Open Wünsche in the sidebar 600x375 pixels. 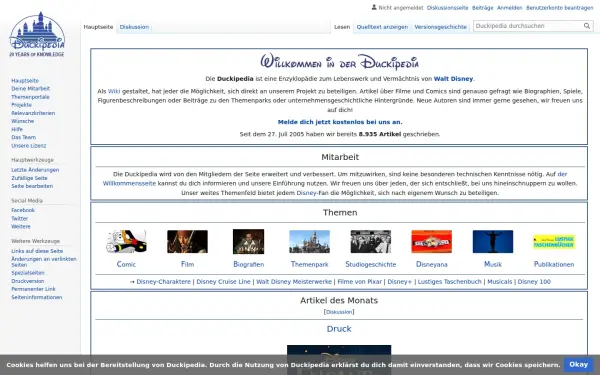[x=23, y=121]
